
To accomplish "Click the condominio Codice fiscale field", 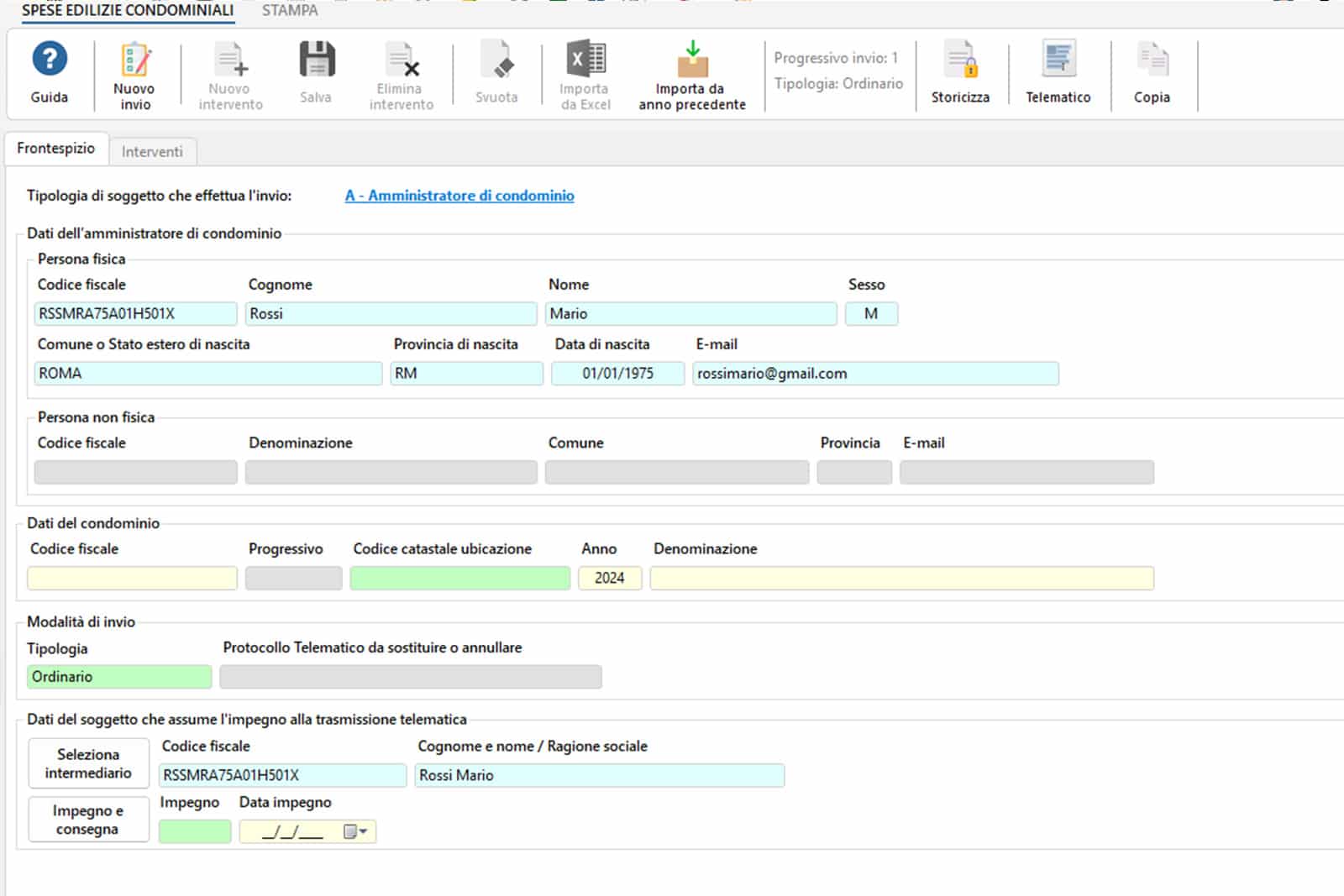I will click(133, 579).
